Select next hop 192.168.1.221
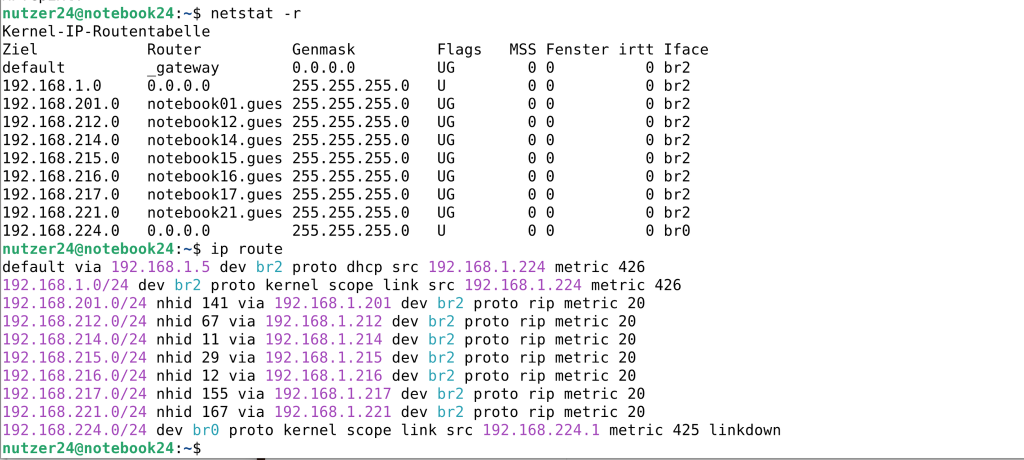 (x=333, y=412)
